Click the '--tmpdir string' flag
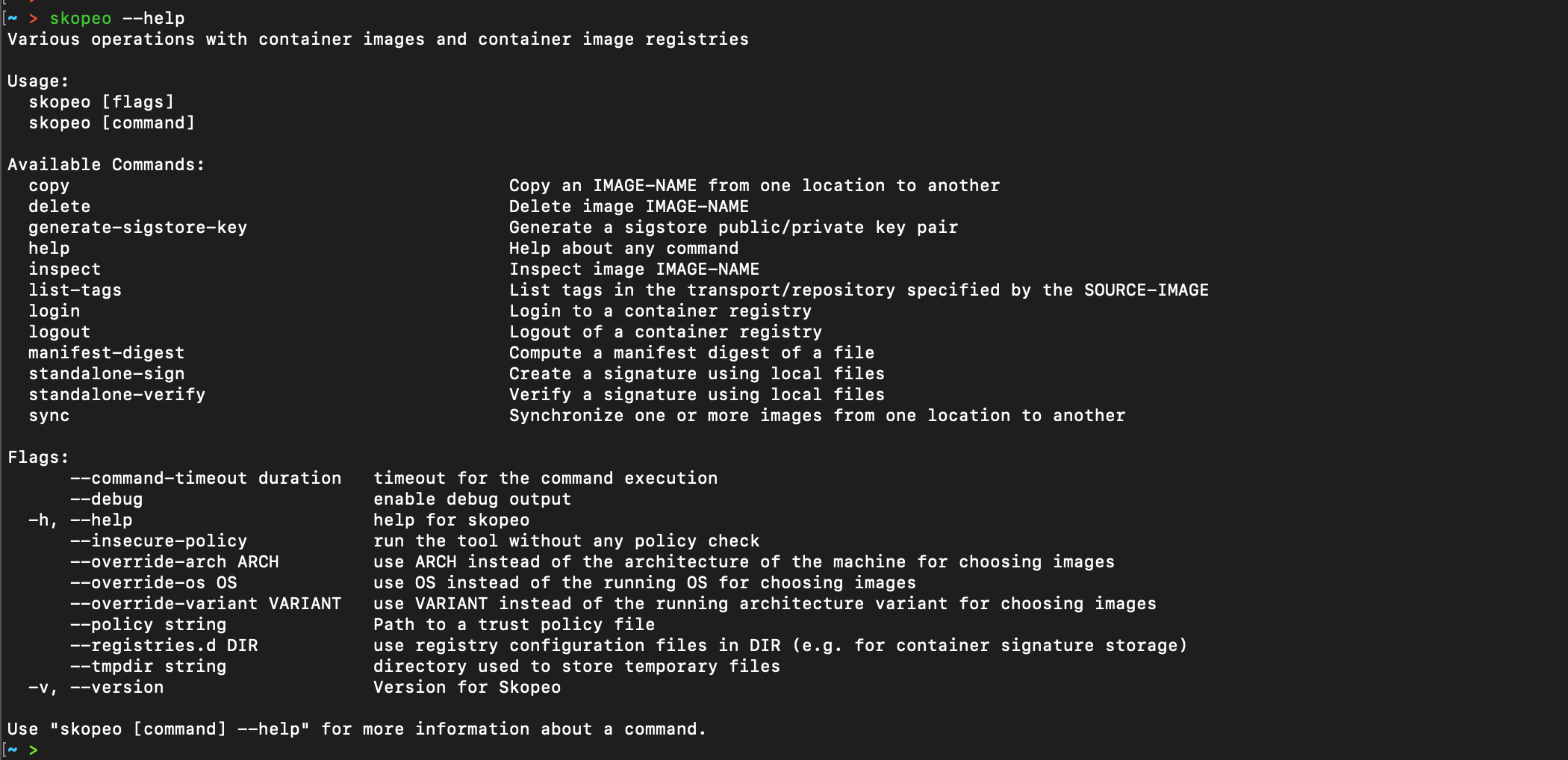 (148, 667)
